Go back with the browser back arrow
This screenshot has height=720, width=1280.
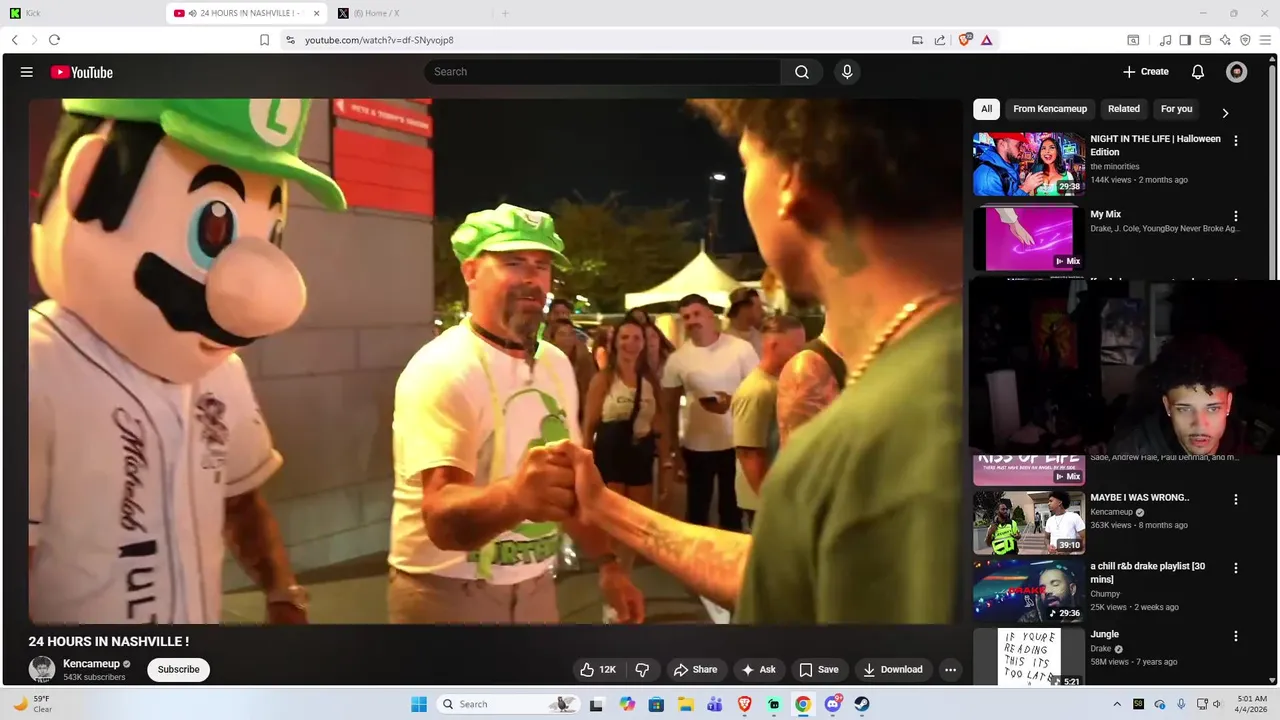pos(15,40)
